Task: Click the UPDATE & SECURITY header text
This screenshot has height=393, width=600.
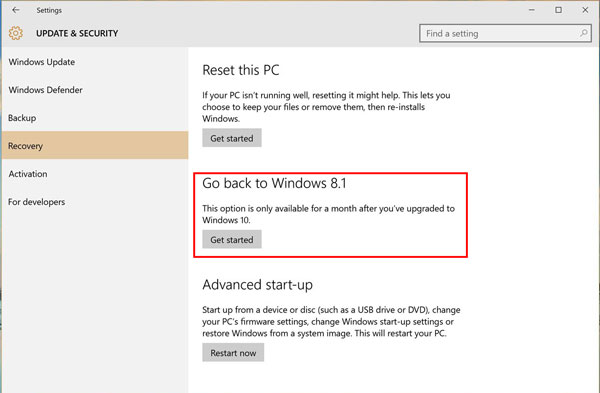Action: pos(77,33)
